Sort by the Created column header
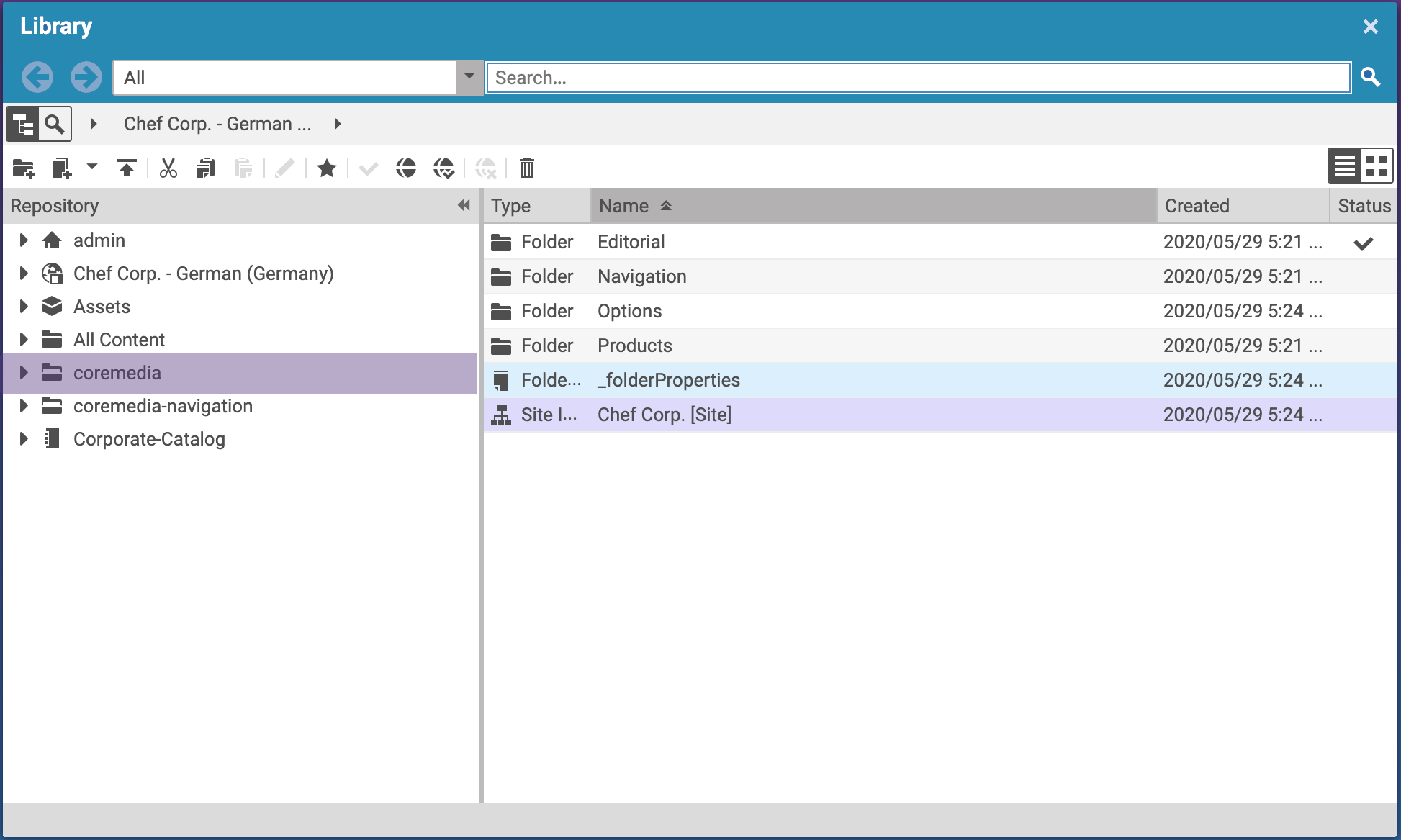The image size is (1401, 840). [x=1197, y=206]
